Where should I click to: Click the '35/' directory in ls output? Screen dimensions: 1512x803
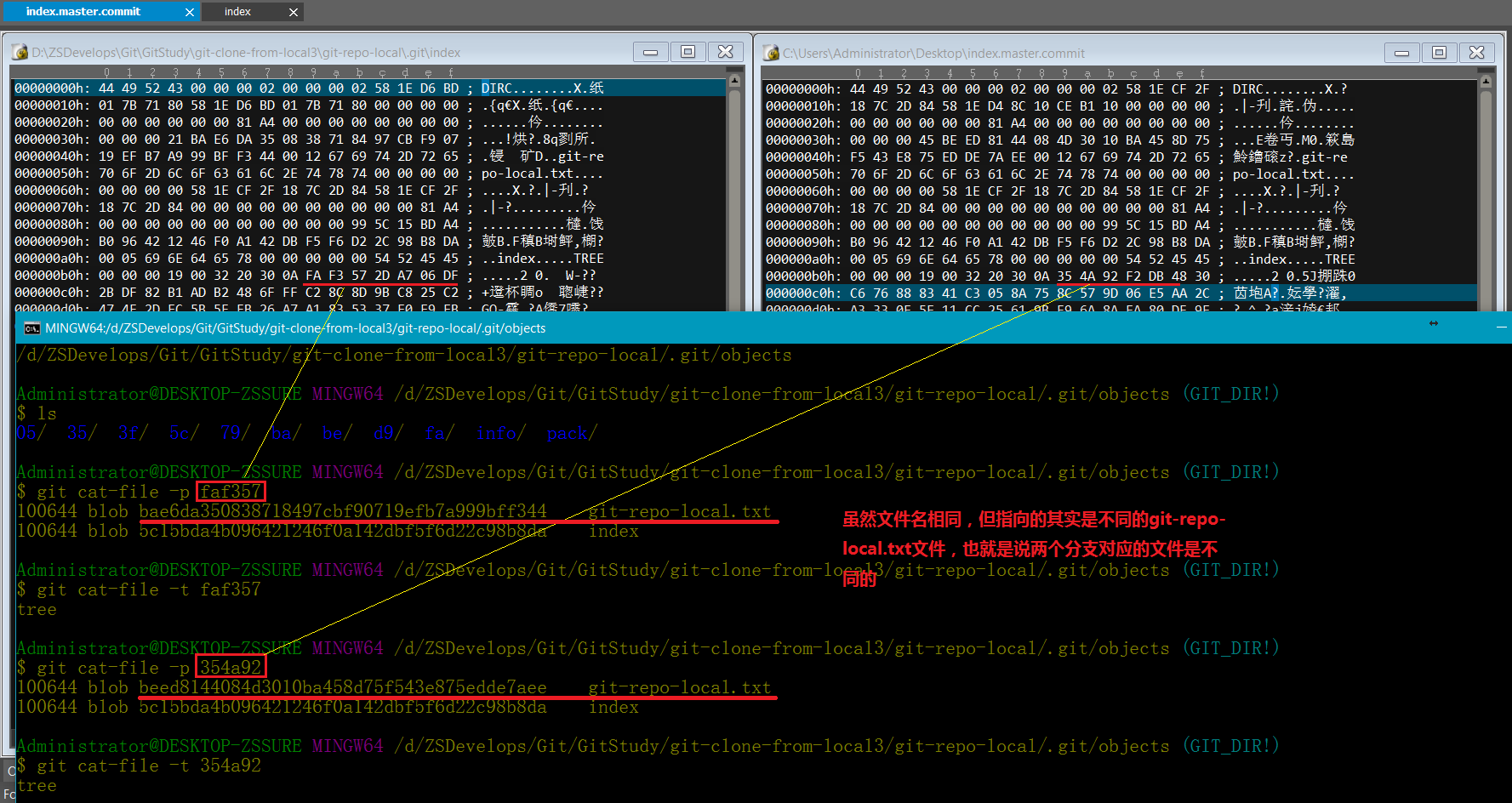(83, 433)
